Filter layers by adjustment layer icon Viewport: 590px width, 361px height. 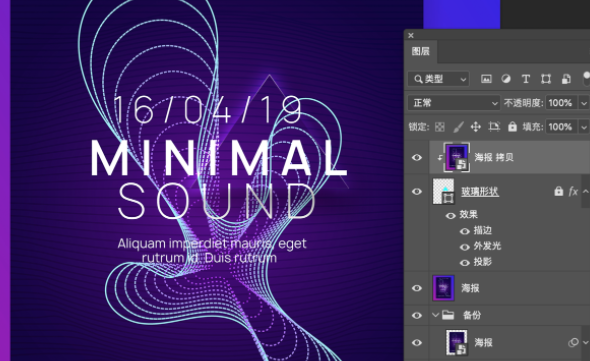point(506,79)
